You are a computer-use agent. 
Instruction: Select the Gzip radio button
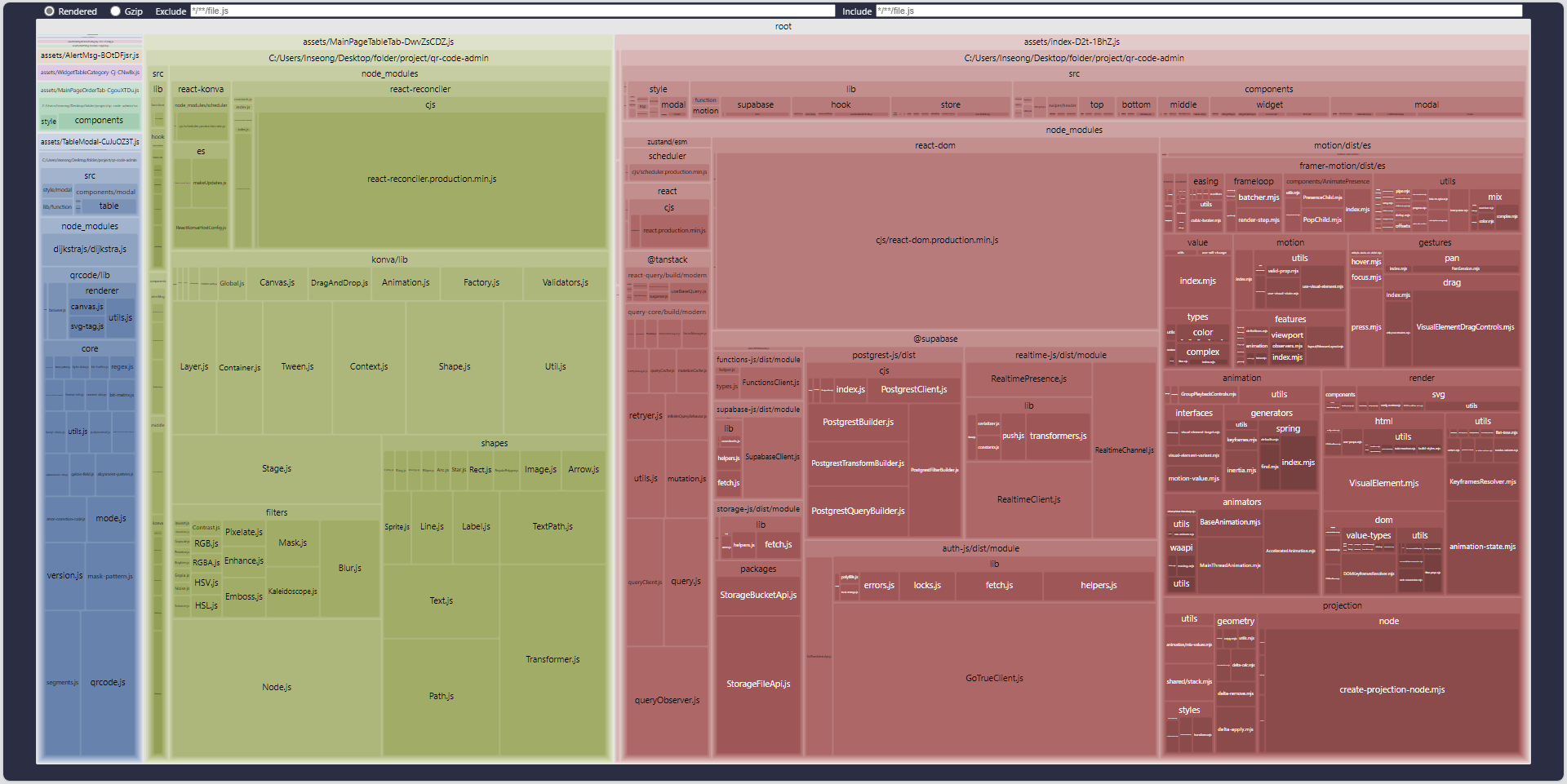[115, 11]
